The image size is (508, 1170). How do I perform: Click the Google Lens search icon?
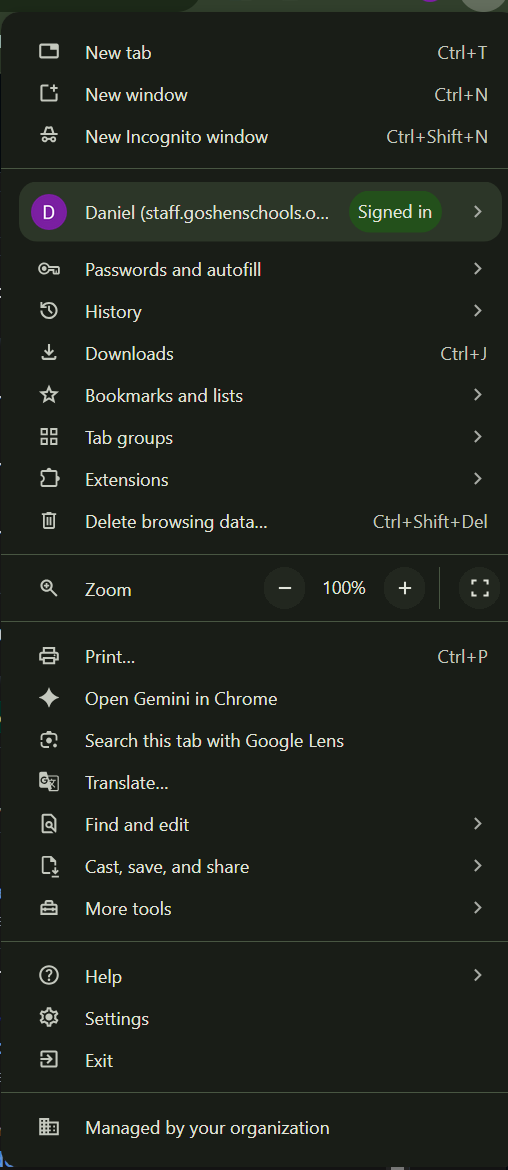[x=49, y=740]
